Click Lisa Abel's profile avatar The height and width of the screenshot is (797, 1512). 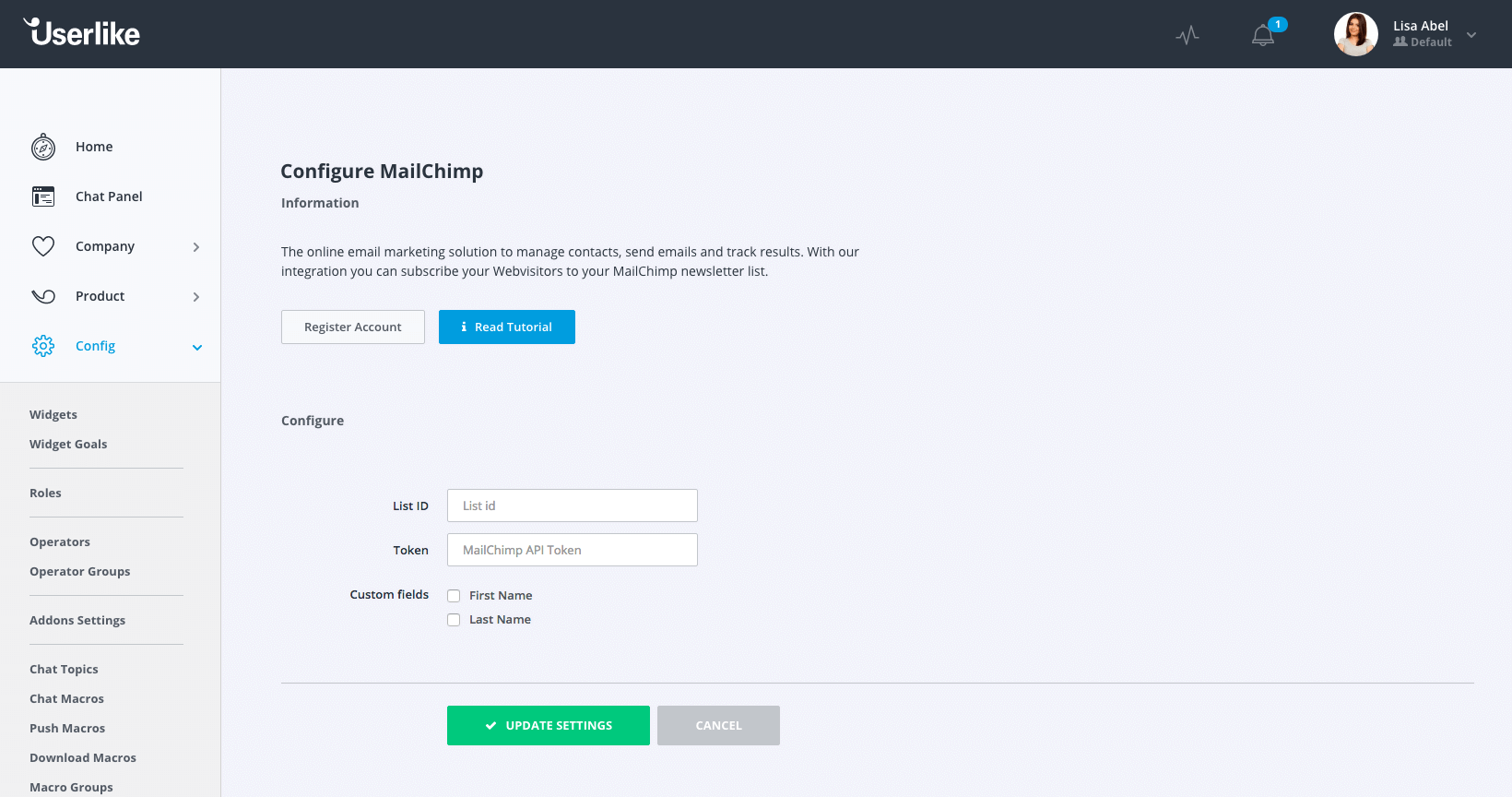click(x=1355, y=34)
